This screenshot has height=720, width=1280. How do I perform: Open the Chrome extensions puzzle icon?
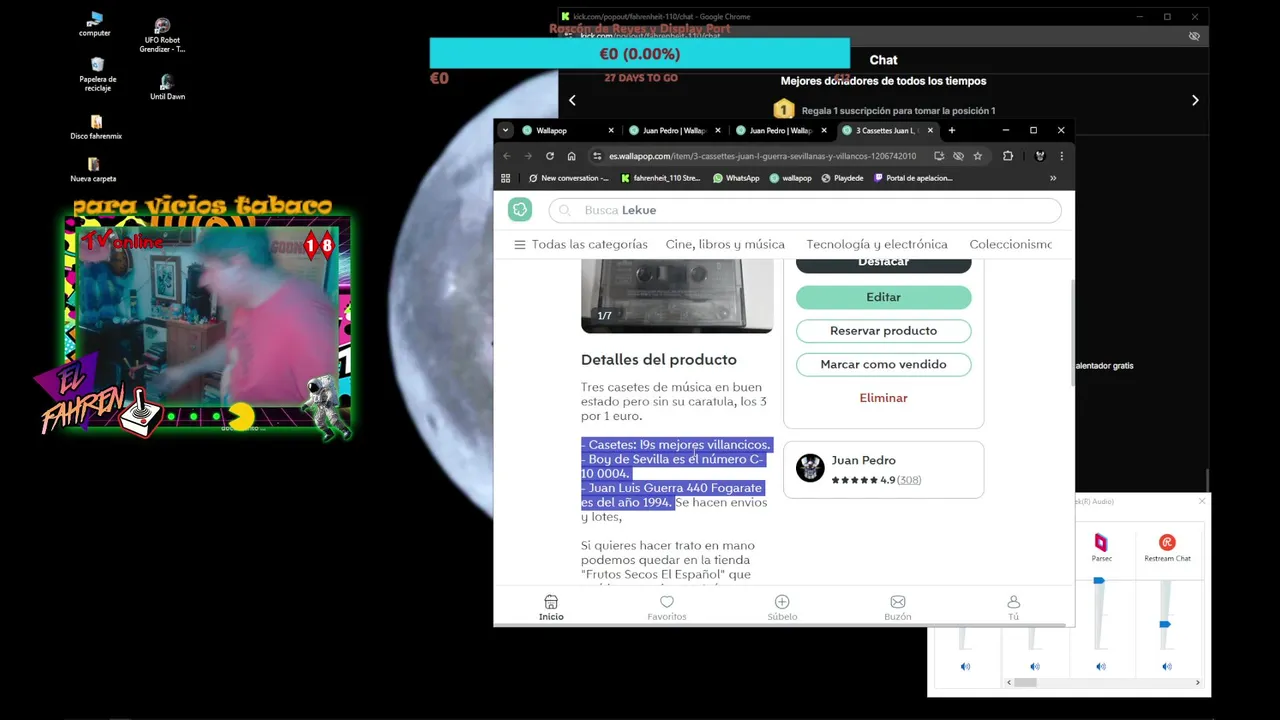click(1008, 156)
